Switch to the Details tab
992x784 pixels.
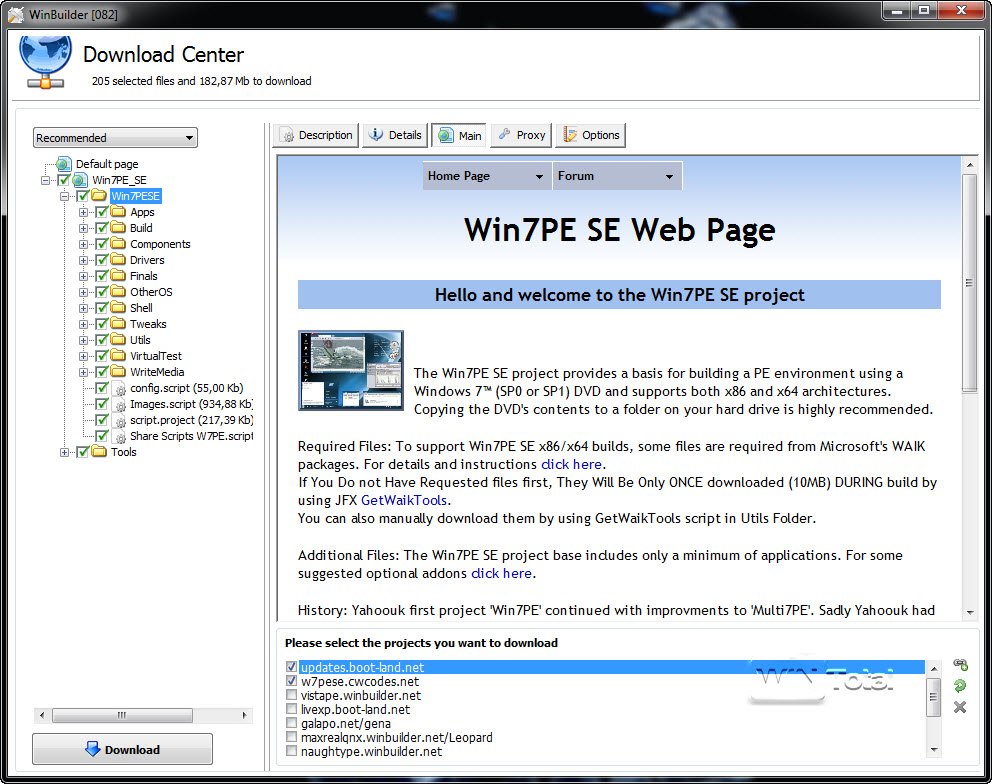pos(395,135)
